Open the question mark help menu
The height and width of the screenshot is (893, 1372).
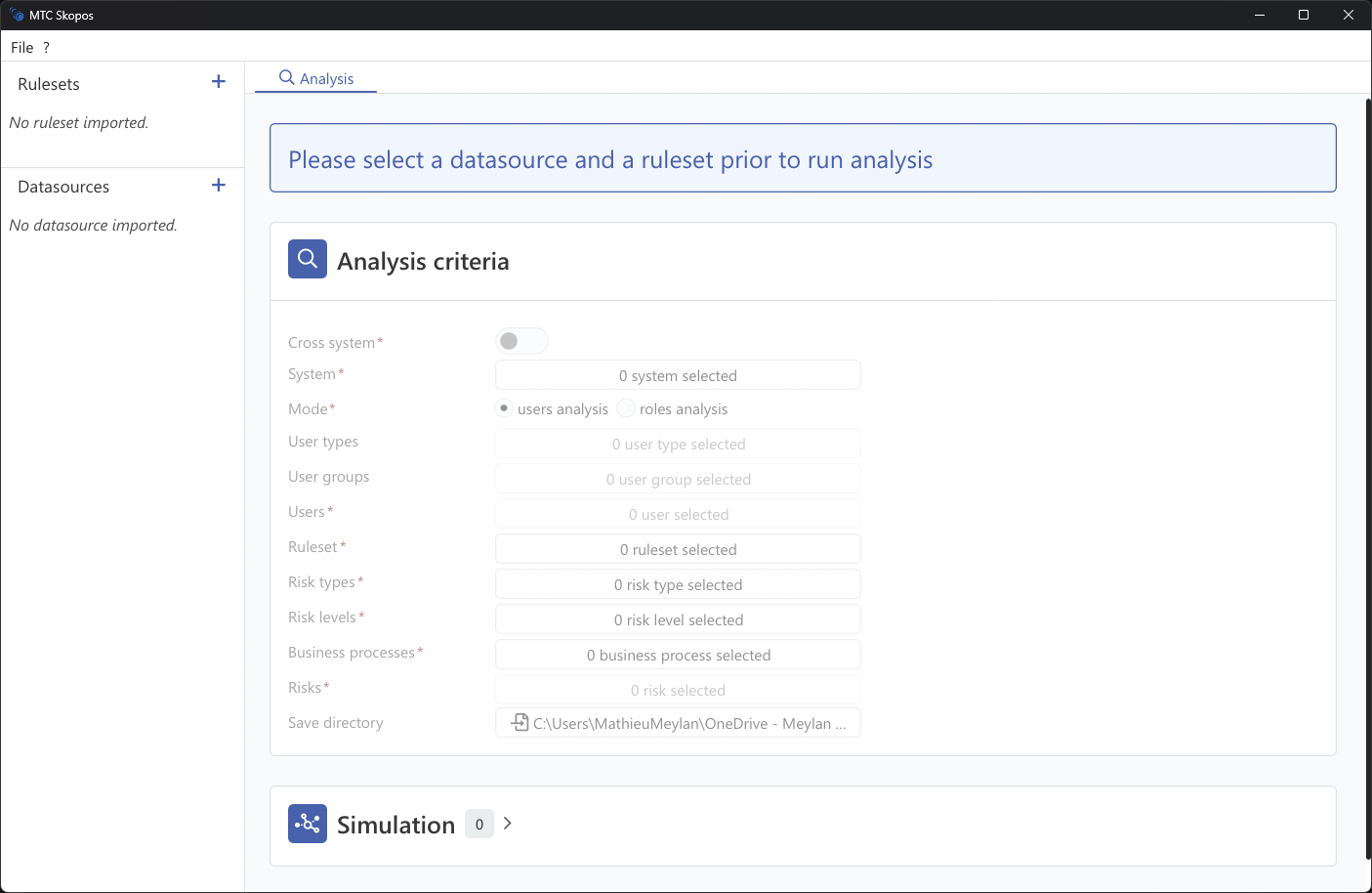pyautogui.click(x=46, y=47)
